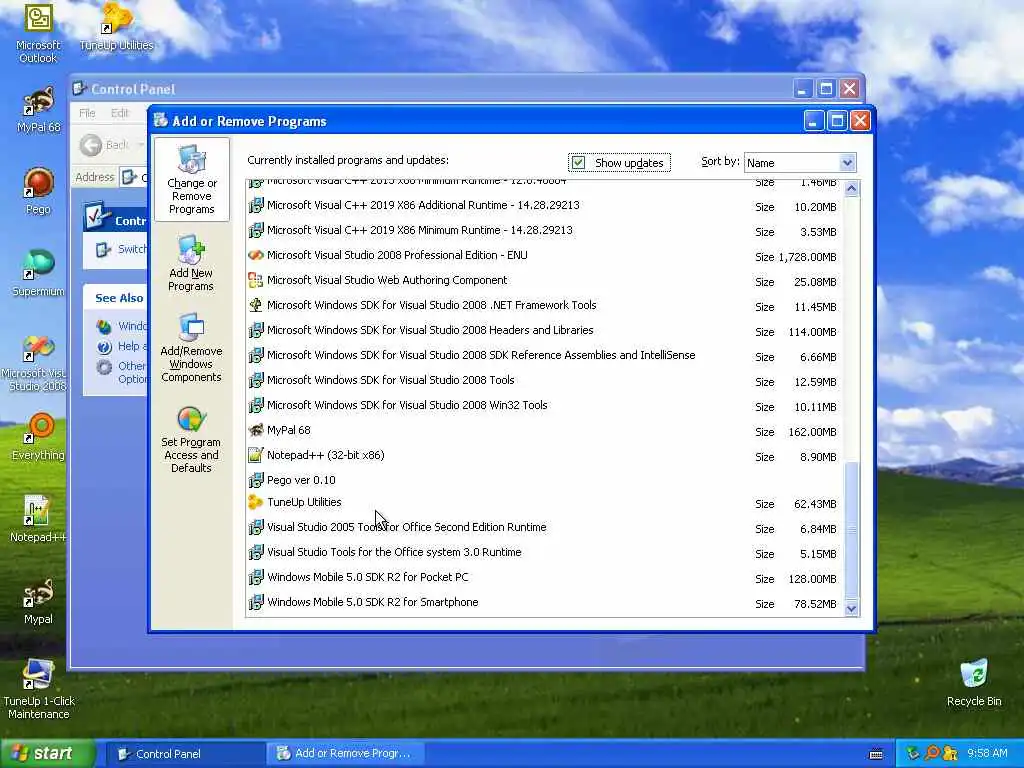Click the keyboard icon in the taskbar
Image resolution: width=1024 pixels, height=768 pixels.
click(876, 754)
